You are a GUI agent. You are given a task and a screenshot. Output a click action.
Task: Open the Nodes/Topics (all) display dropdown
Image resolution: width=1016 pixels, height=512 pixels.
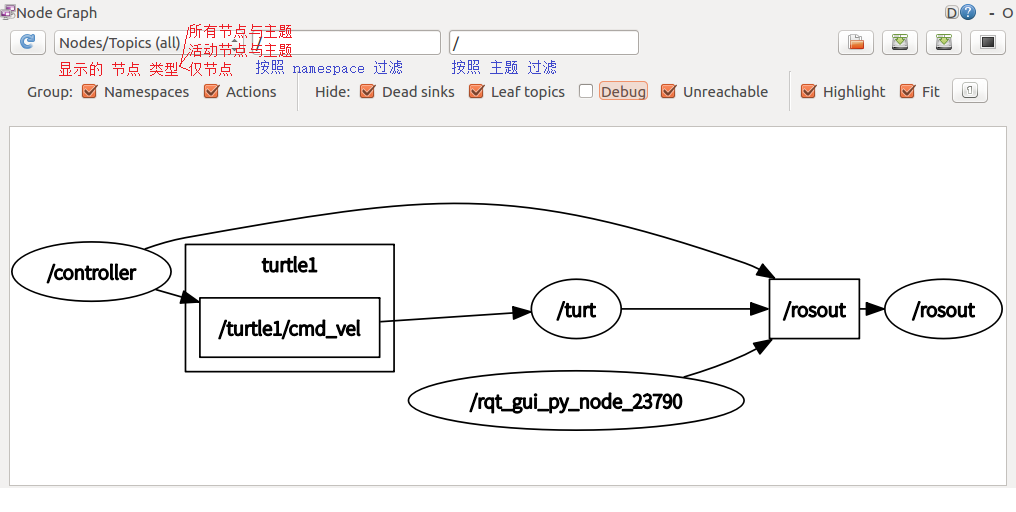(150, 43)
